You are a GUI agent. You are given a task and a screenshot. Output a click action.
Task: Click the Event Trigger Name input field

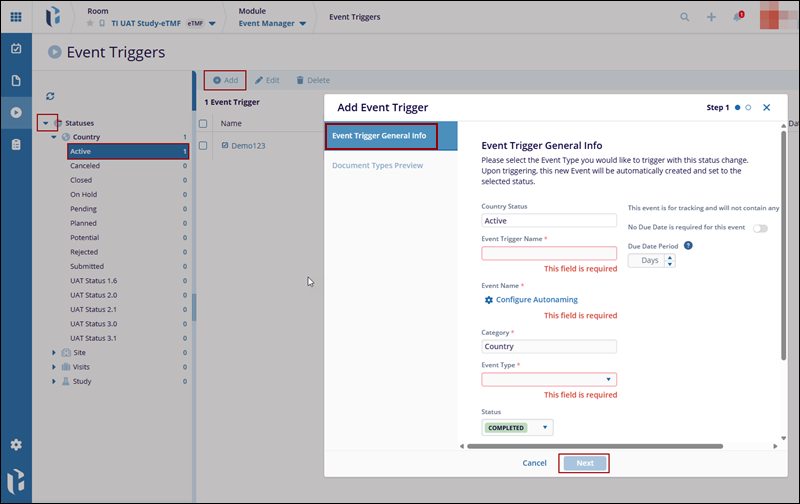pos(549,254)
